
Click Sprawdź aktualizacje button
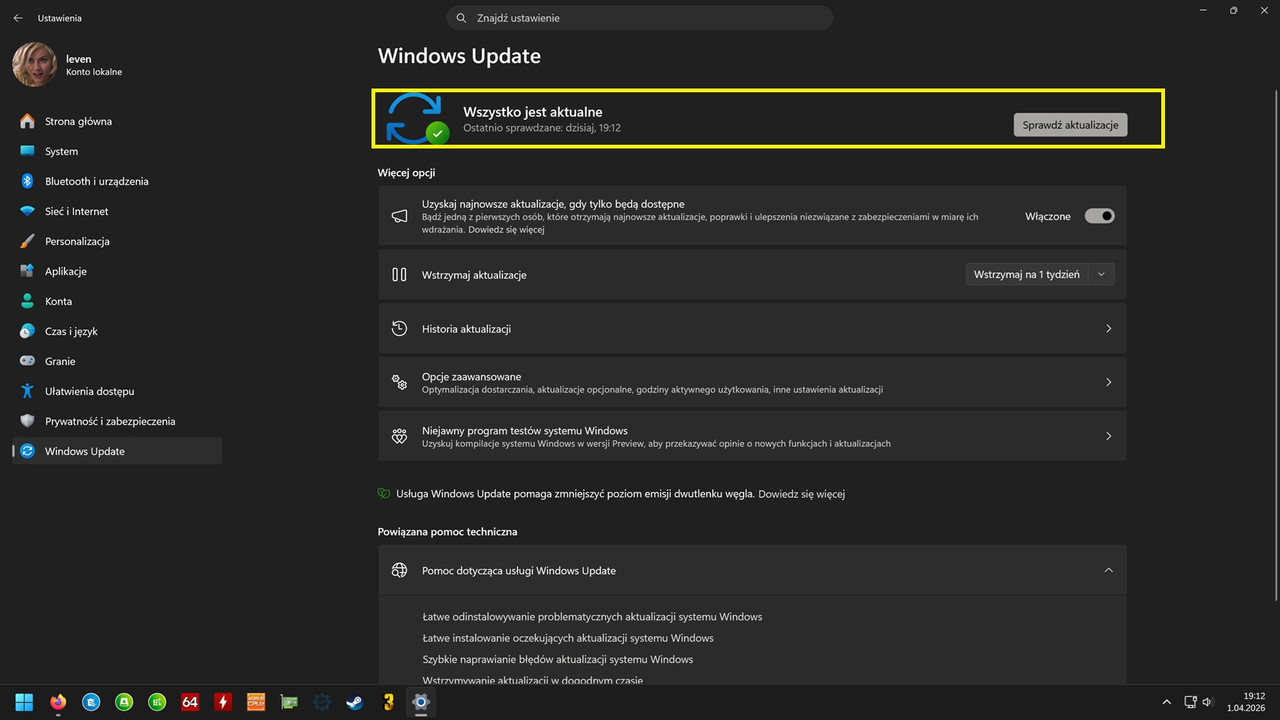pos(1071,124)
